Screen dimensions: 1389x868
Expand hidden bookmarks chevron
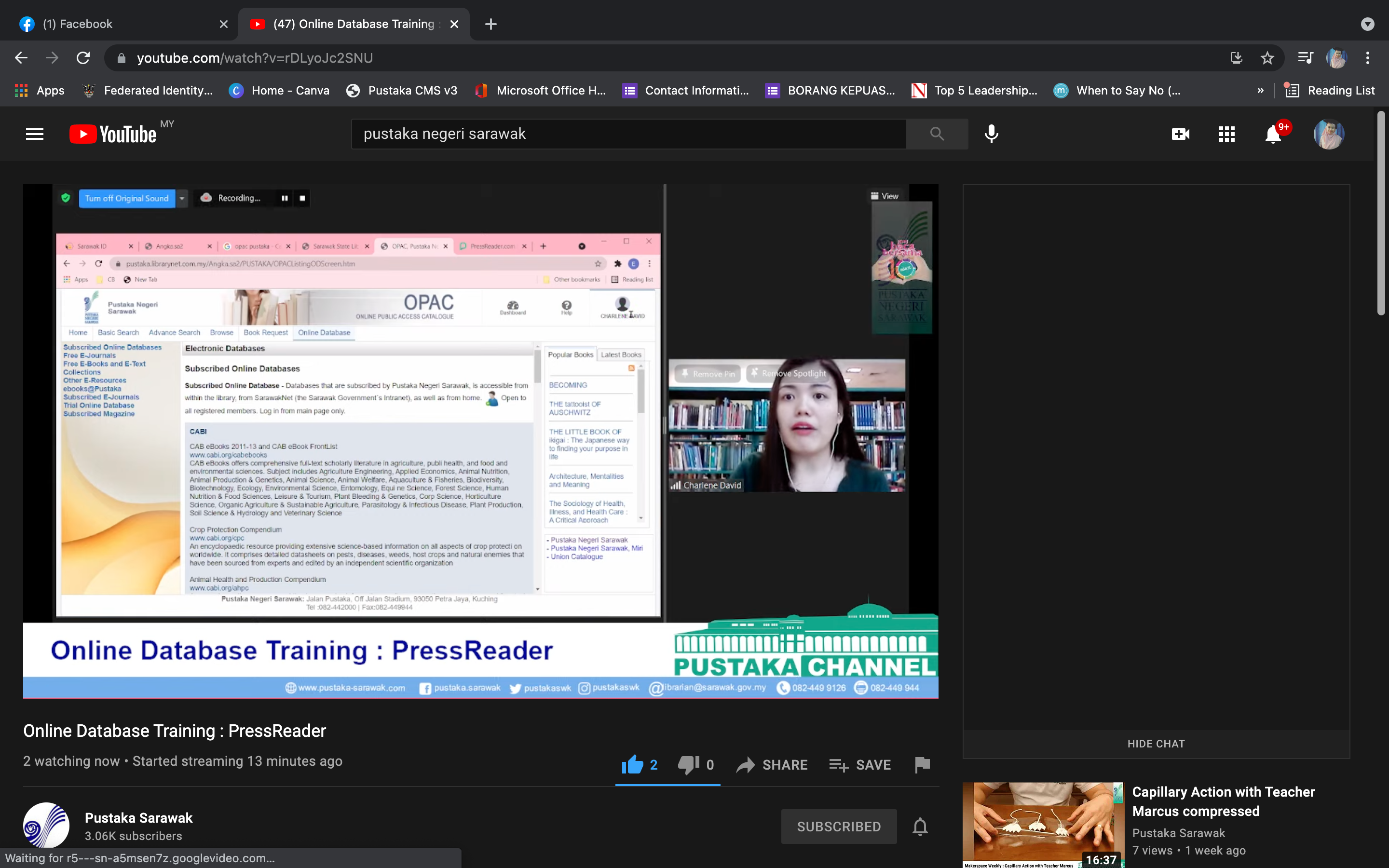pos(1260,91)
